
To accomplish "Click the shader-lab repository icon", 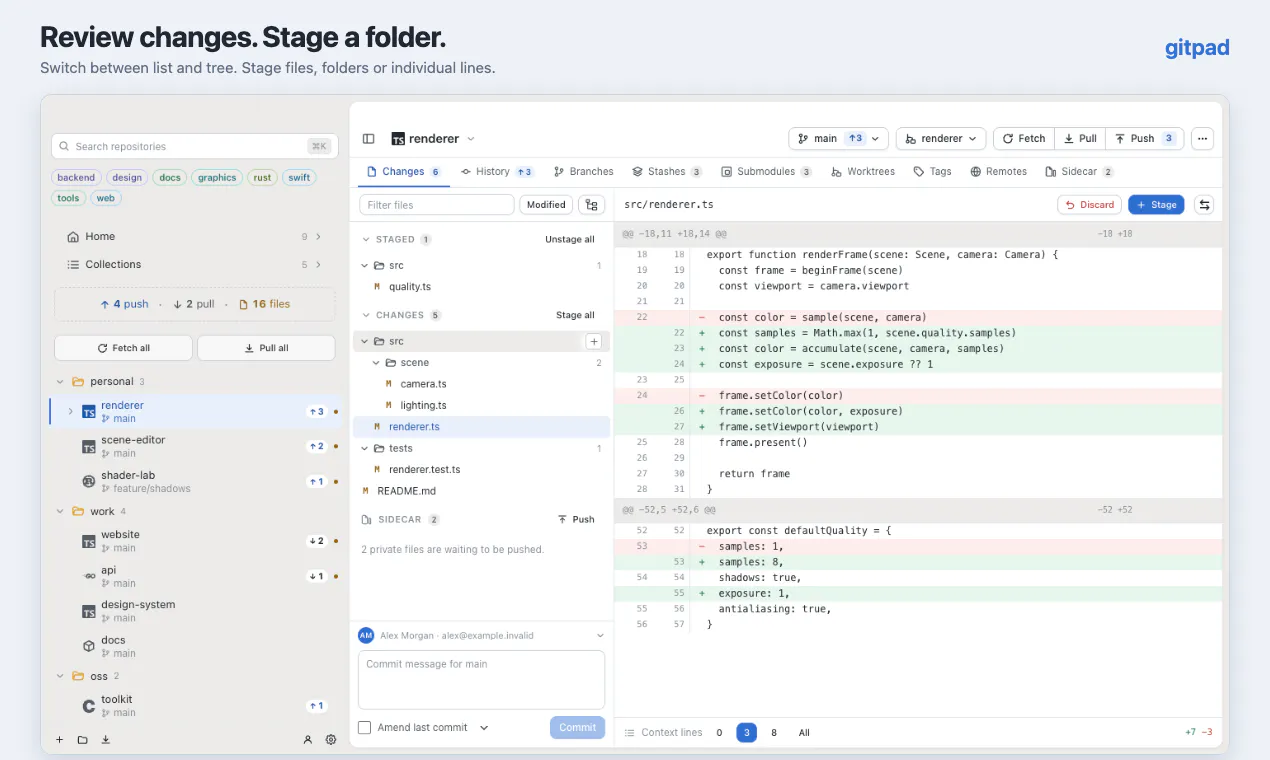I will coord(88,482).
